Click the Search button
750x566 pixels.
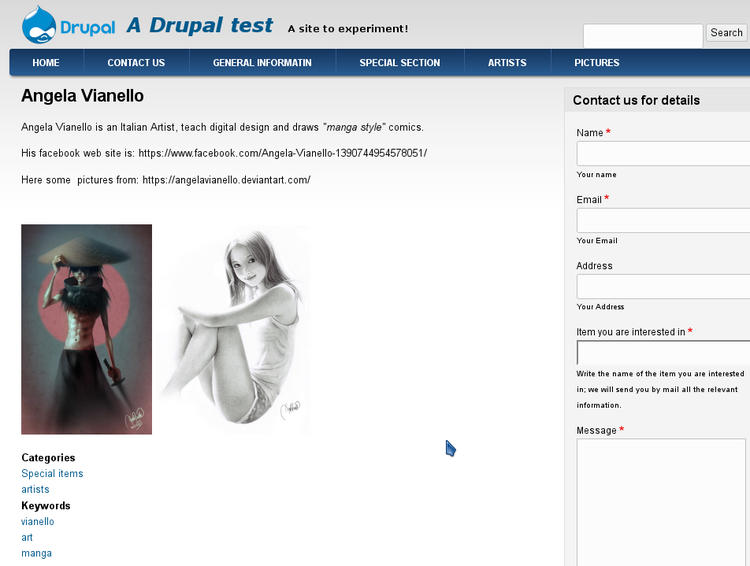726,33
